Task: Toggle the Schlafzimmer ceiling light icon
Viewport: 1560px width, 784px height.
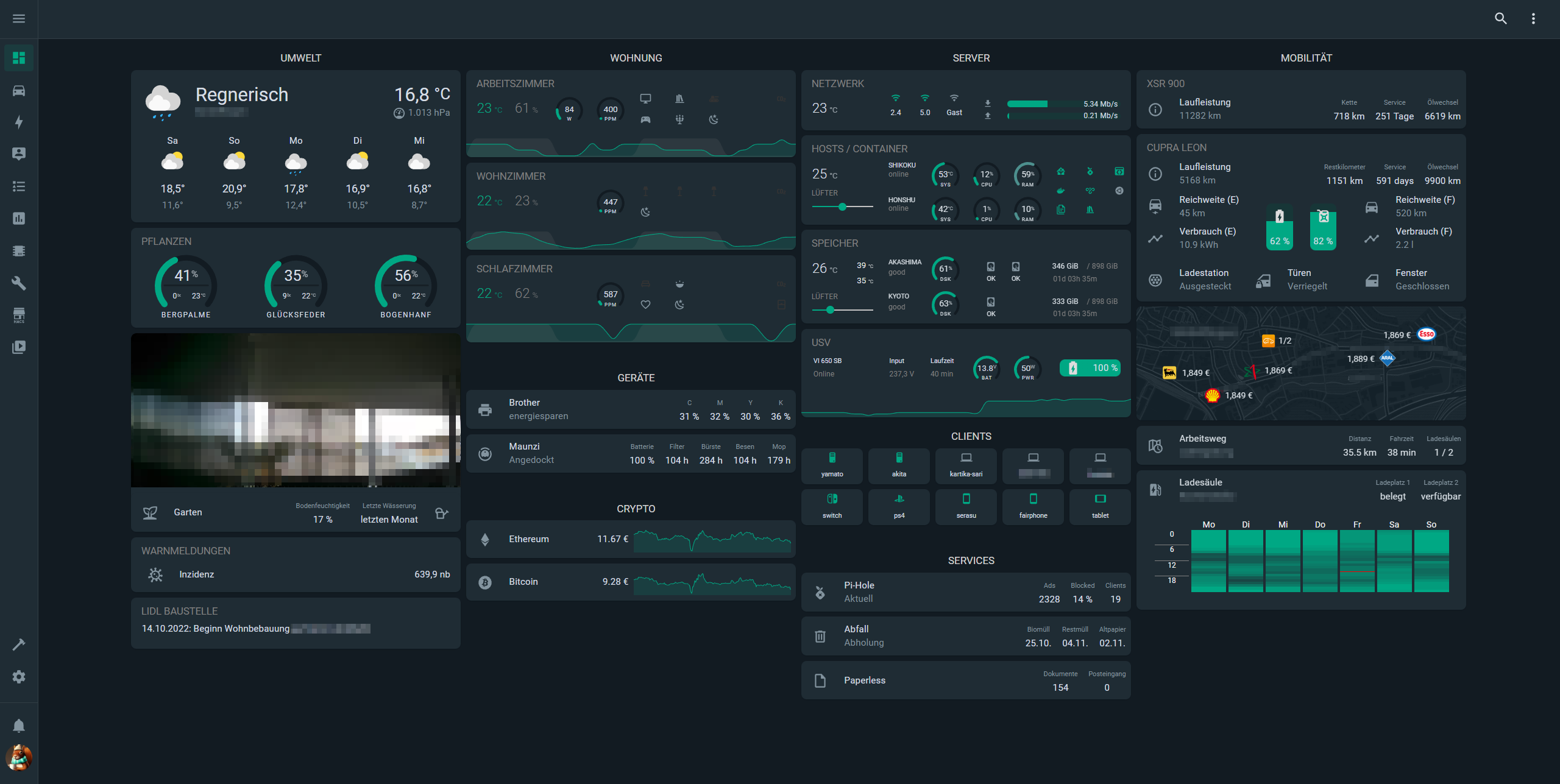Action: click(x=679, y=284)
